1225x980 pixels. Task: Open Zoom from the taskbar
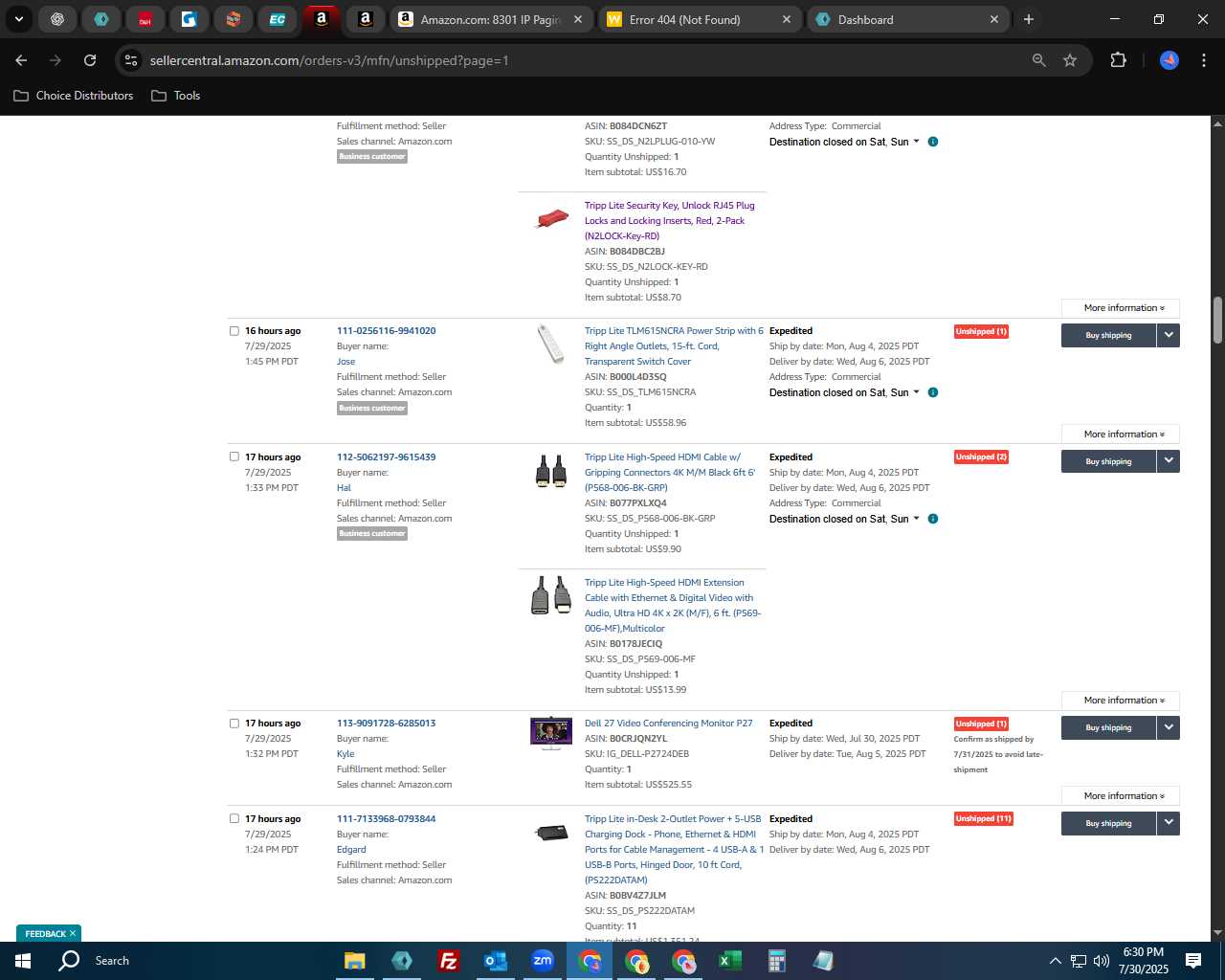tap(543, 961)
